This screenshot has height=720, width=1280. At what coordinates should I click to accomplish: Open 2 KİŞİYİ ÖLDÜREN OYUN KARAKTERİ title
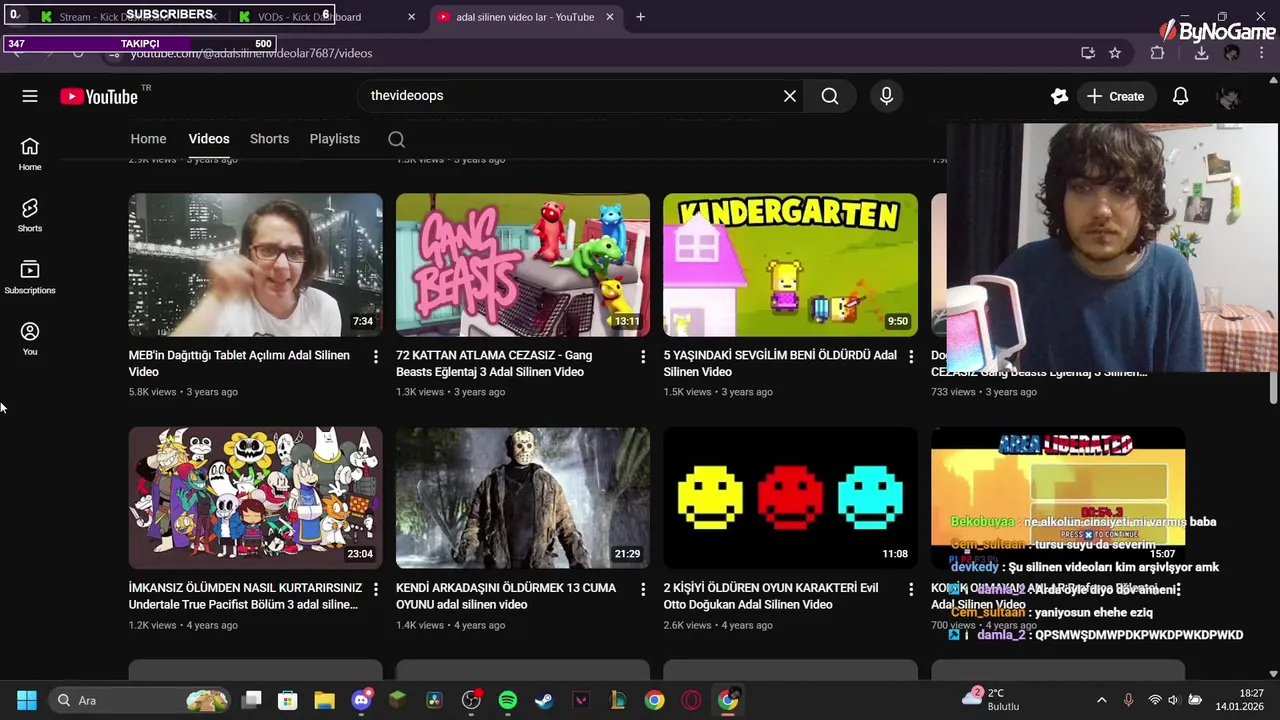click(771, 596)
